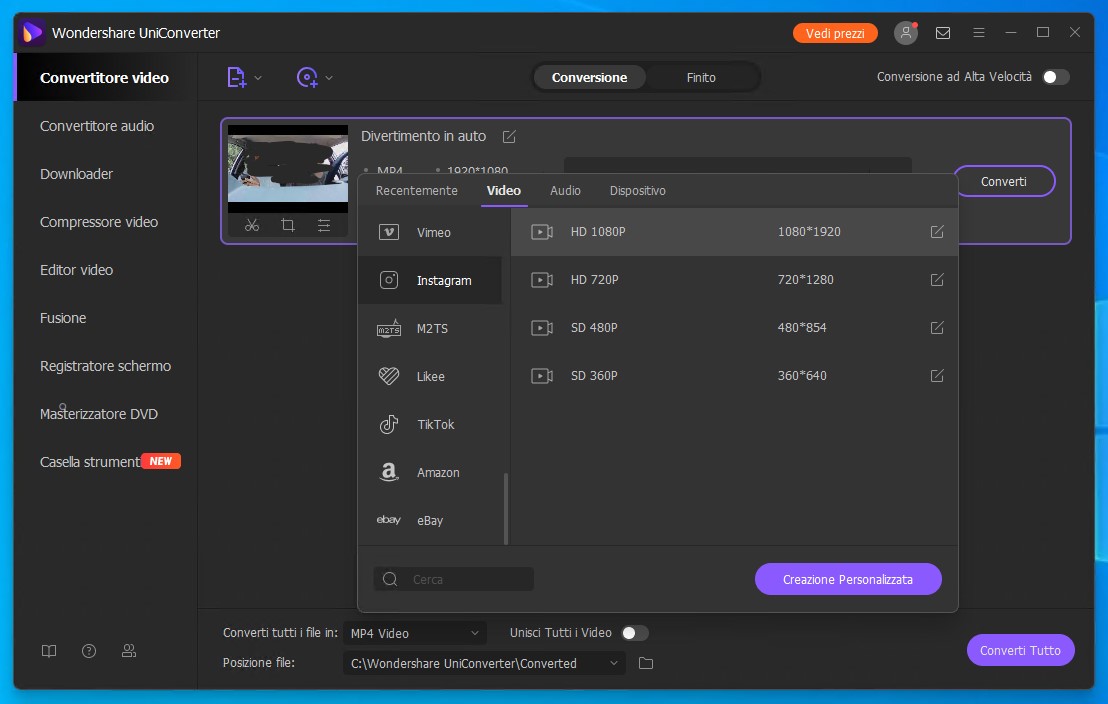Screen dimensions: 1108x704
Task: Open the community people icon
Action: tap(129, 651)
